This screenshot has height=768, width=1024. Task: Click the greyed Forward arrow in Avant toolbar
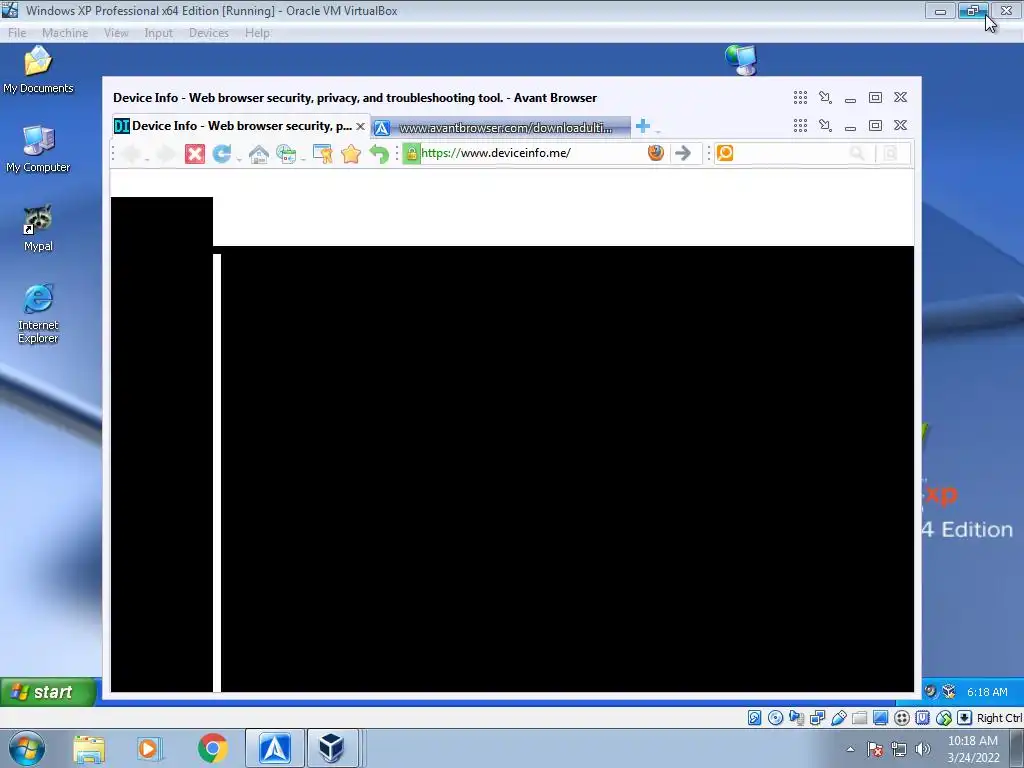point(166,154)
